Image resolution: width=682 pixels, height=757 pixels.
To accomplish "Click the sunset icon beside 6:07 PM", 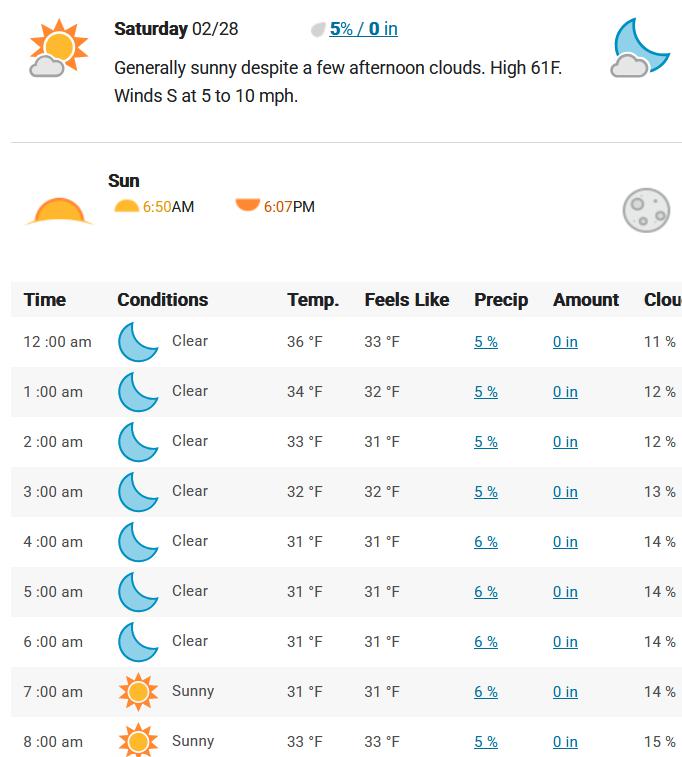I will (x=247, y=206).
